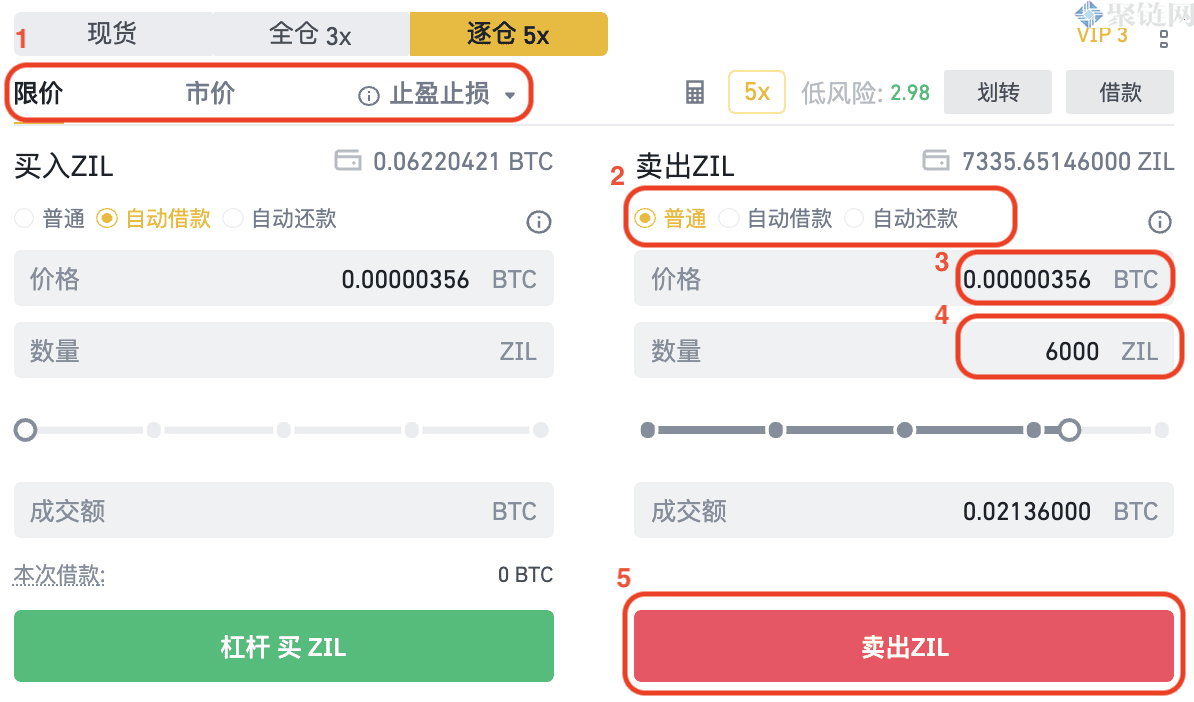Click the buy 数量 ZIL input field
The width and height of the screenshot is (1194, 702).
click(283, 351)
